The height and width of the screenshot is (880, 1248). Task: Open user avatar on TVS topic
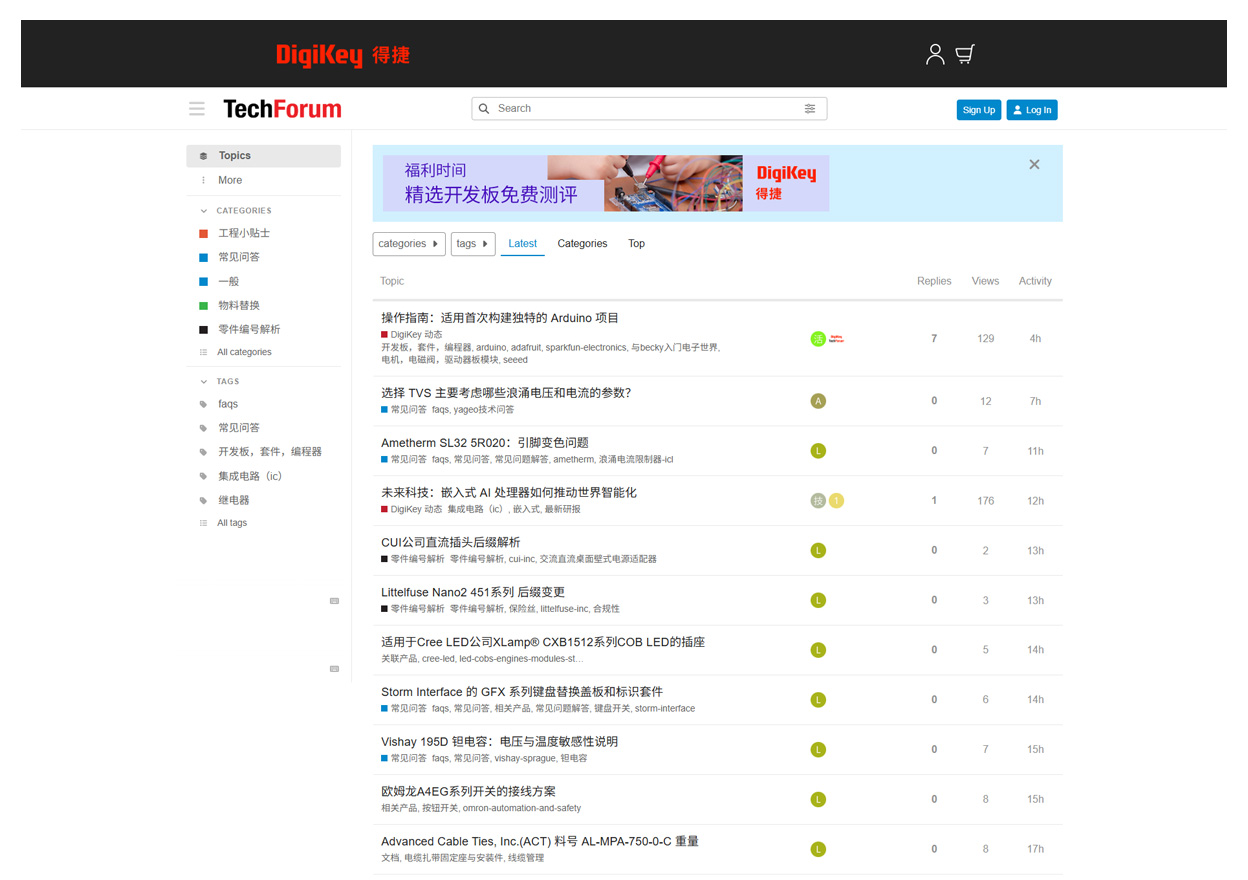pos(818,401)
